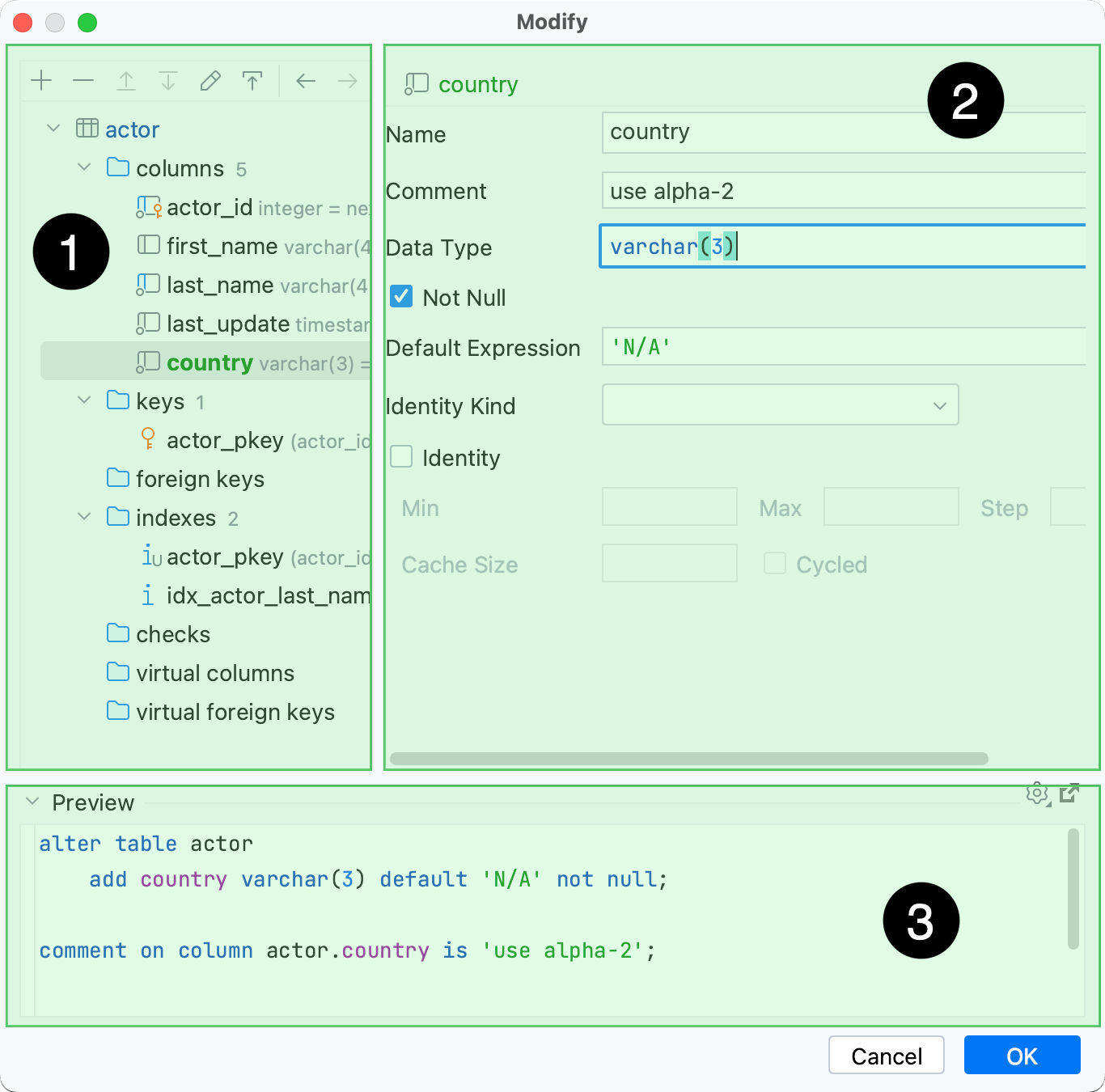Navigate back using the left arrow icon
The height and width of the screenshot is (1092, 1105).
pyautogui.click(x=305, y=80)
